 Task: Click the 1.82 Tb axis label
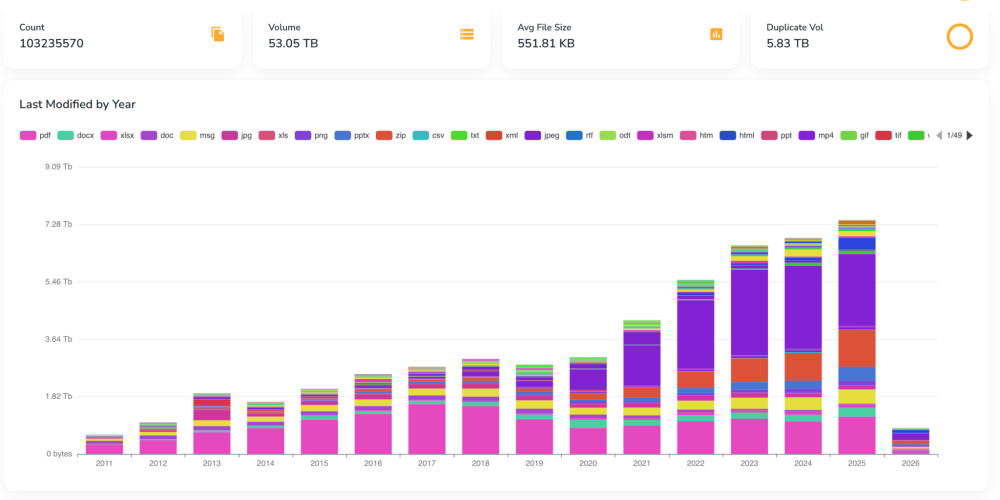point(59,397)
